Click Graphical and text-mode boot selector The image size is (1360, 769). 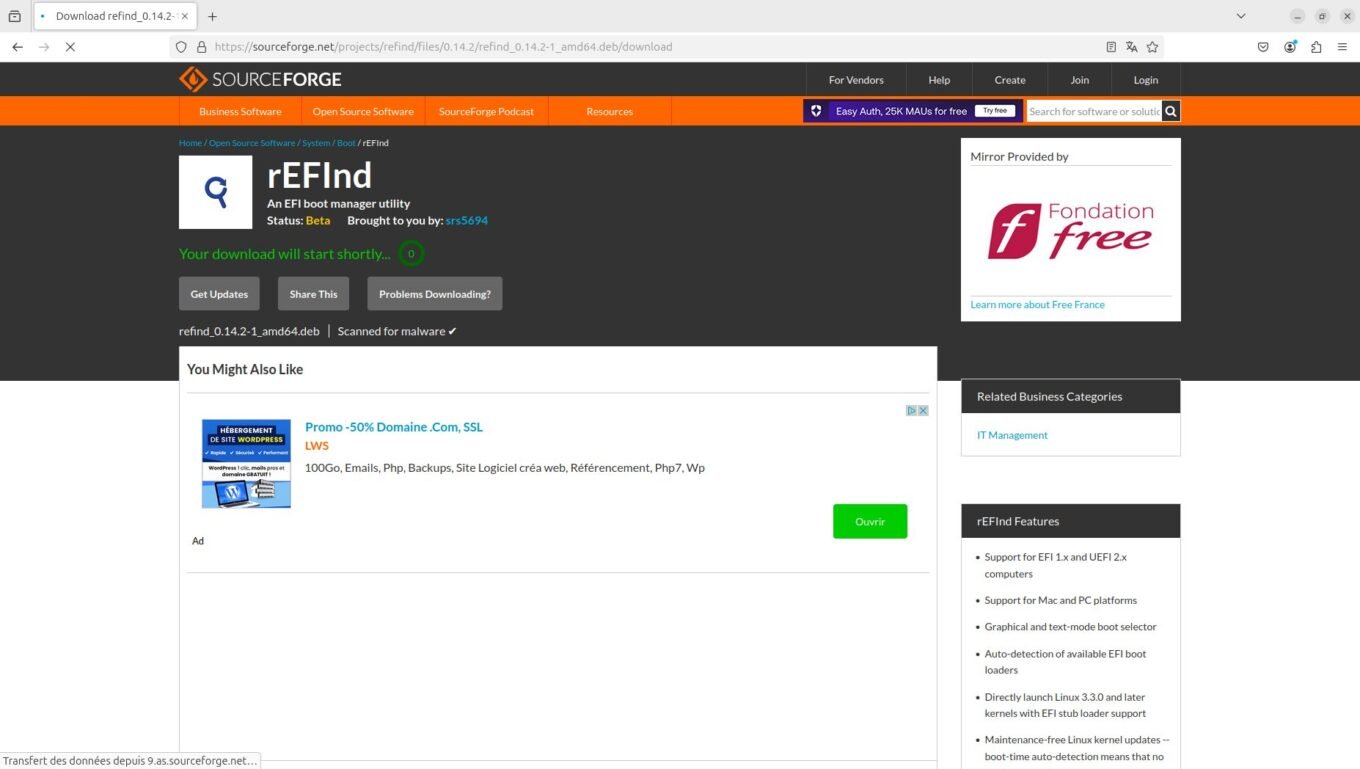coord(1070,627)
